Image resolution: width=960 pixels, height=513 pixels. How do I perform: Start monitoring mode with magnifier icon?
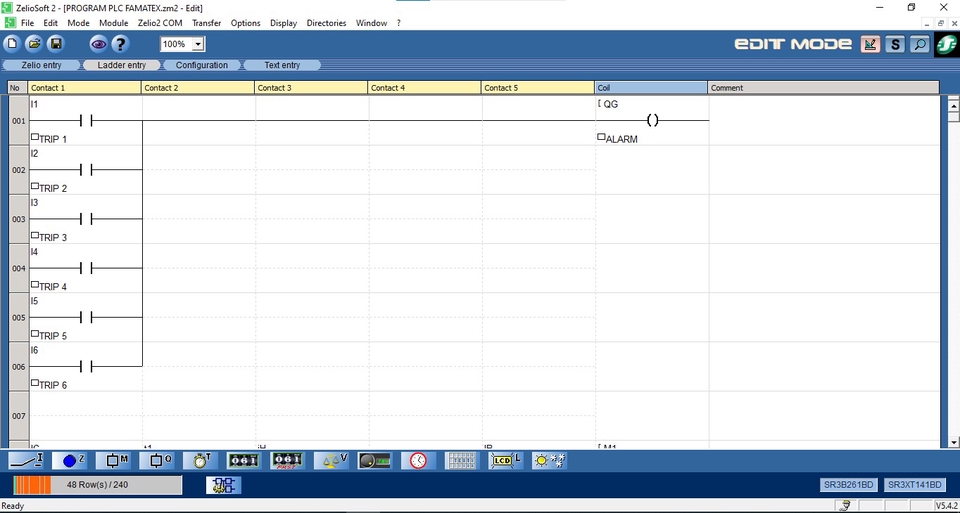pos(919,44)
